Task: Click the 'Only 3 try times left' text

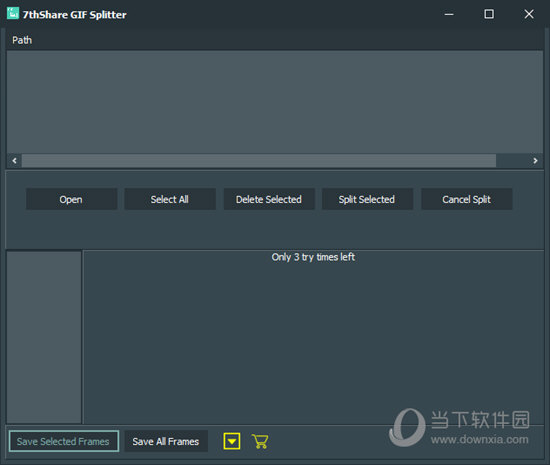Action: [313, 257]
